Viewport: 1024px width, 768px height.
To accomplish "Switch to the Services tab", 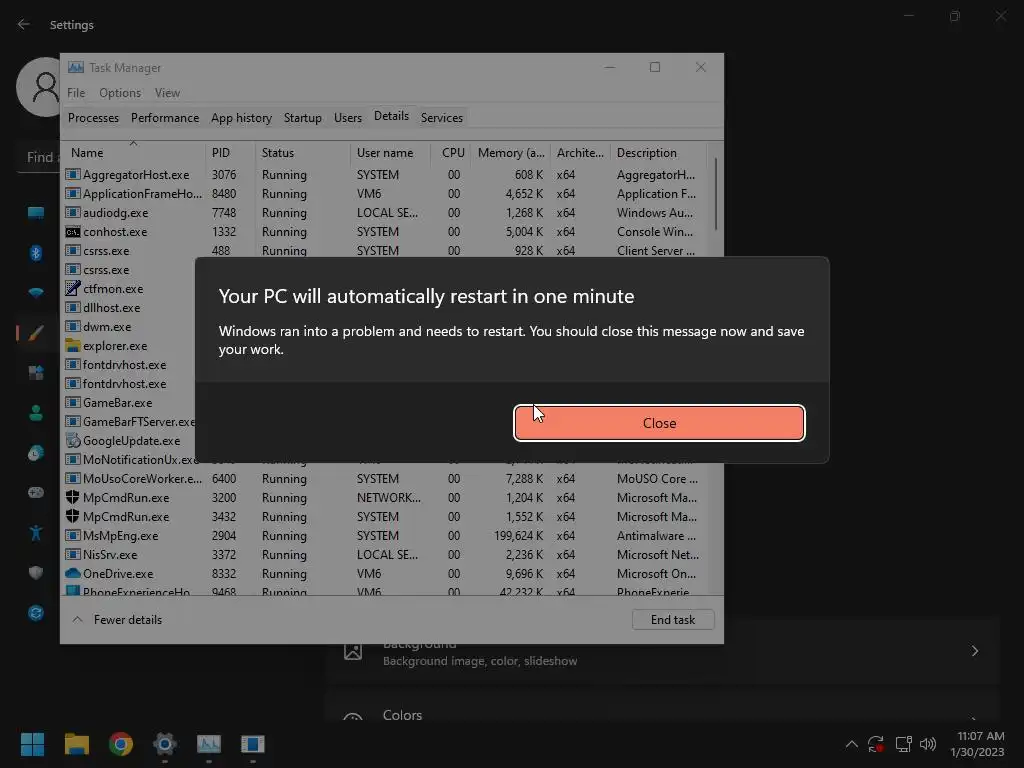I will pyautogui.click(x=441, y=118).
